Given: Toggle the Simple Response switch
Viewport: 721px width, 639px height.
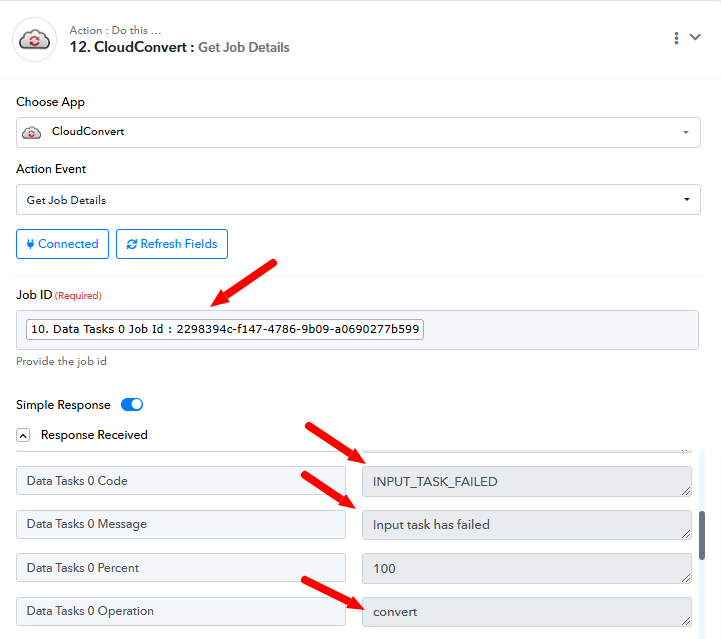Looking at the screenshot, I should click(x=132, y=405).
